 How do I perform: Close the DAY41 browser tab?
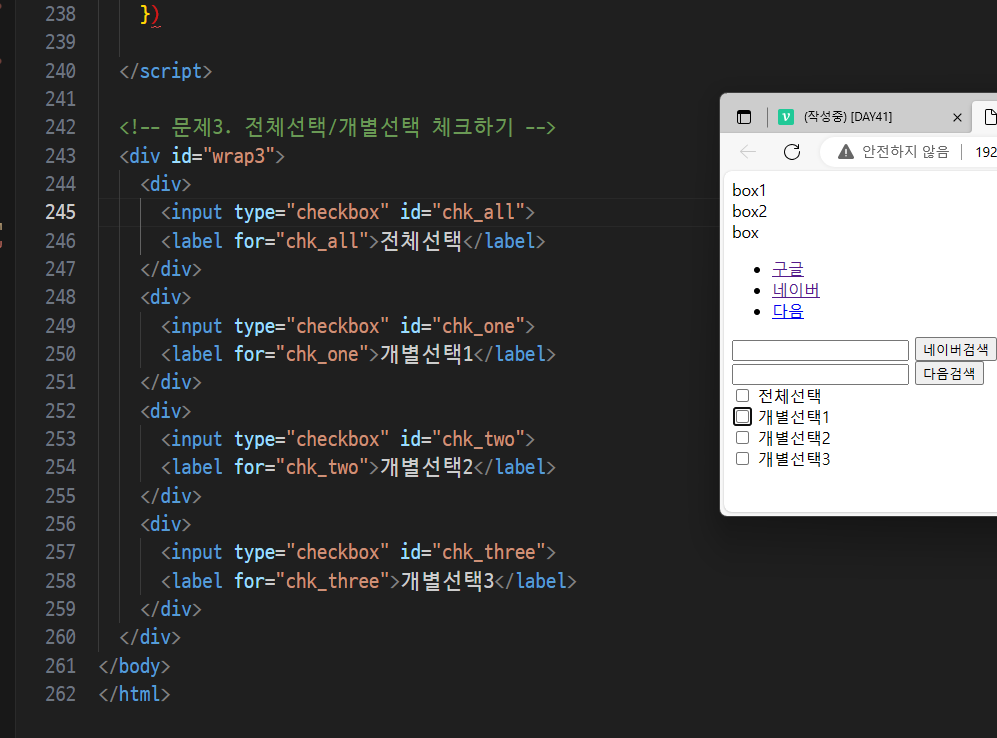[957, 117]
